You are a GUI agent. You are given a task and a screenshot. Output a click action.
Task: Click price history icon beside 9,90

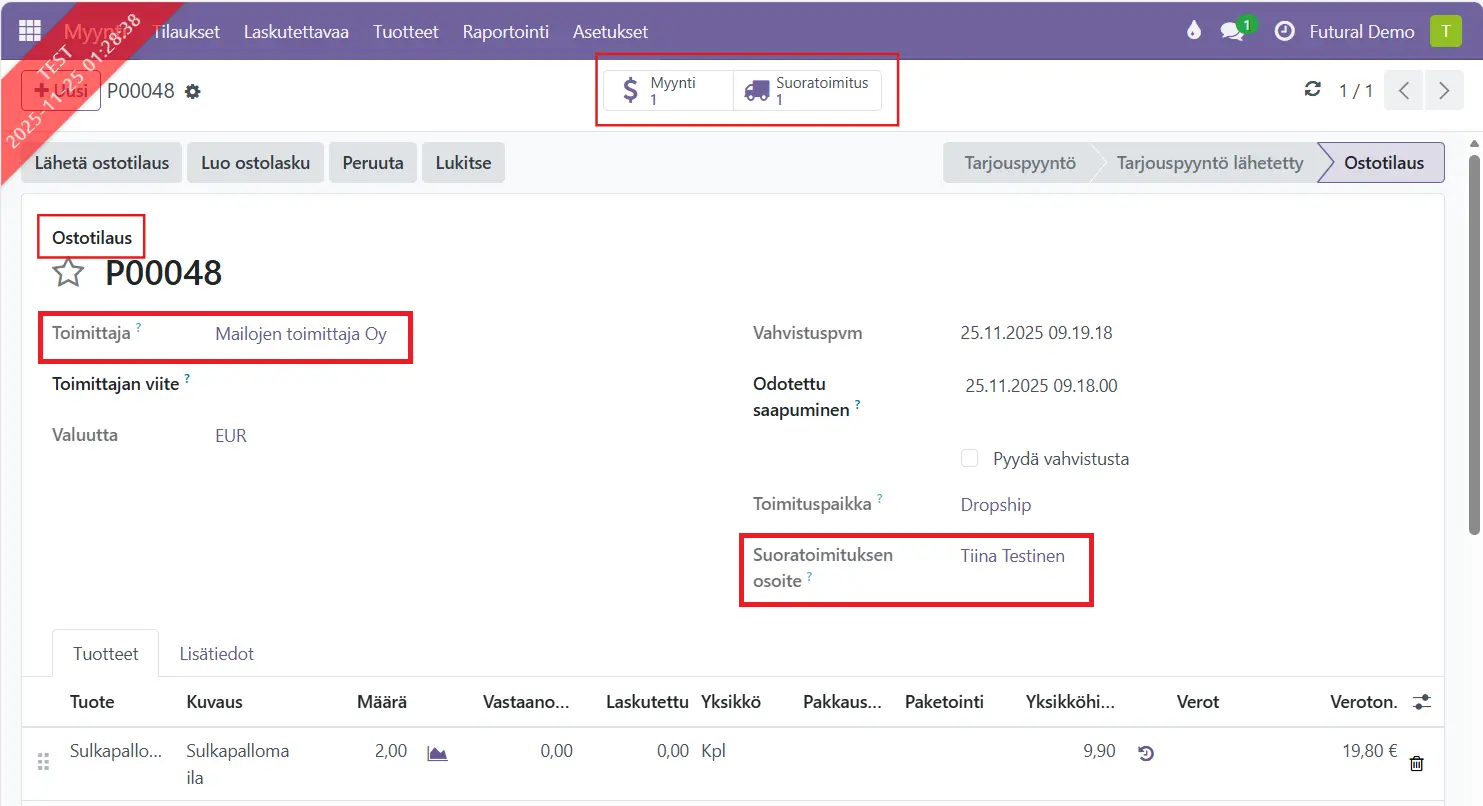coord(1146,753)
